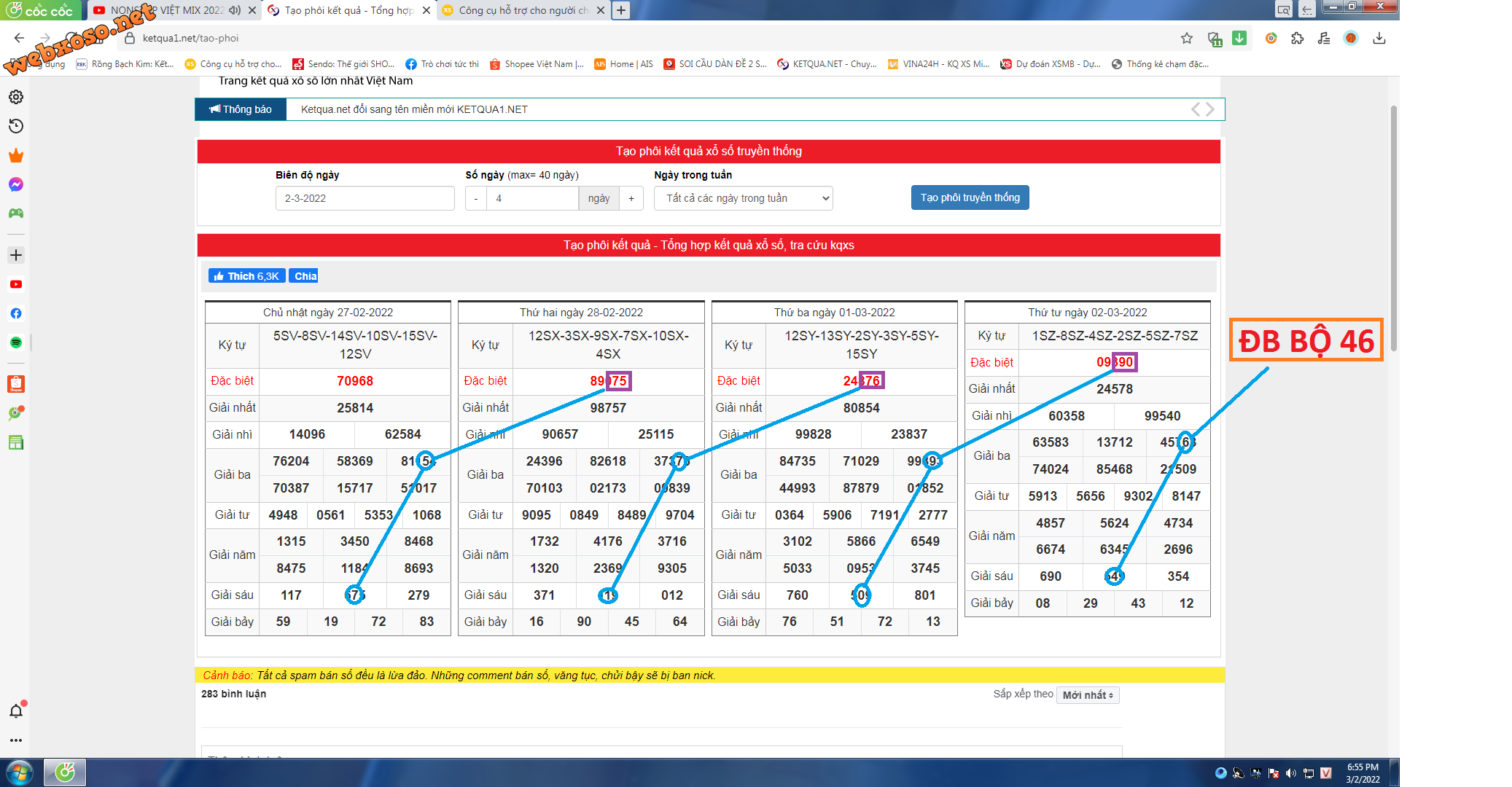Open YouTube sidebar shortcut

click(16, 284)
